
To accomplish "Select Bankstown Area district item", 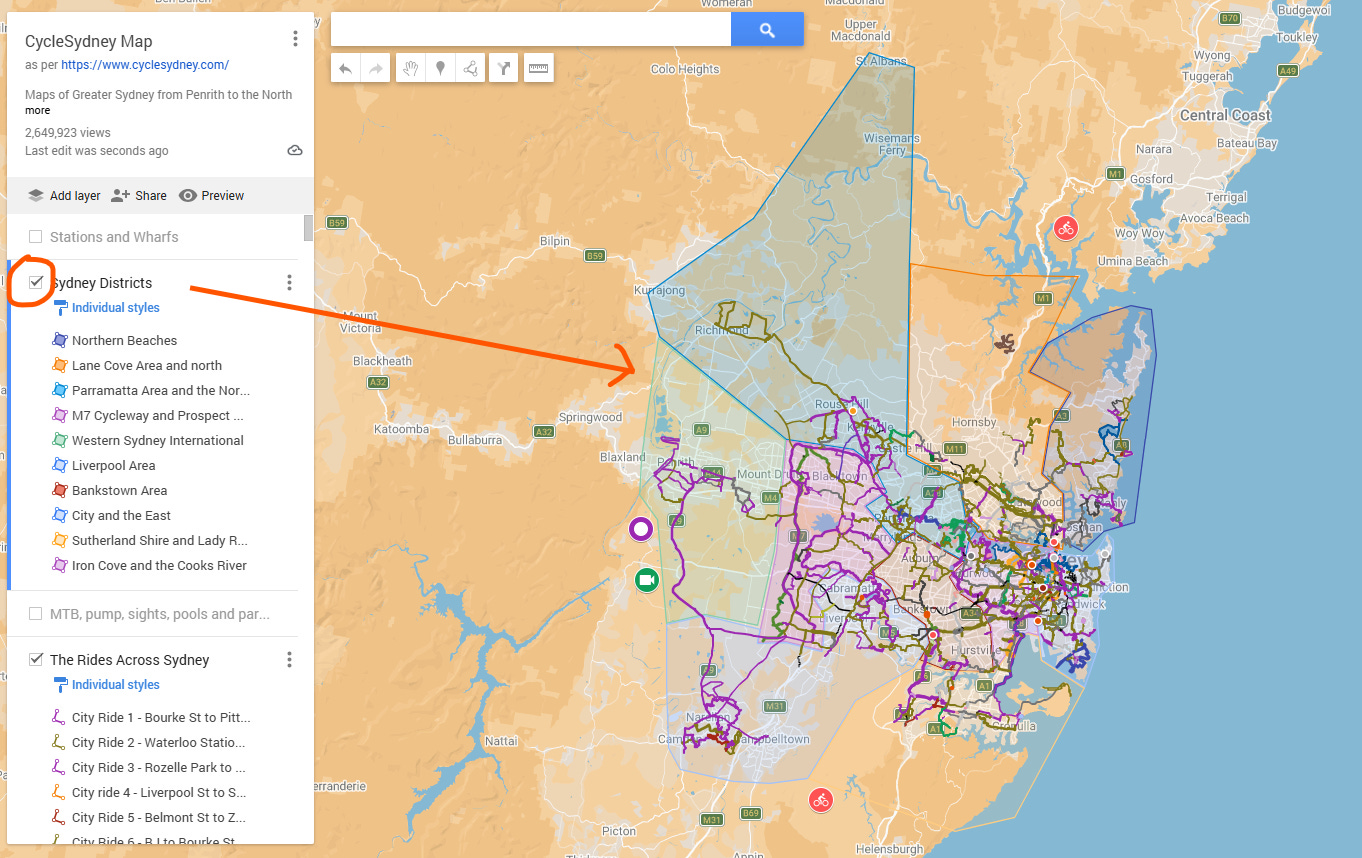I will pyautogui.click(x=119, y=490).
